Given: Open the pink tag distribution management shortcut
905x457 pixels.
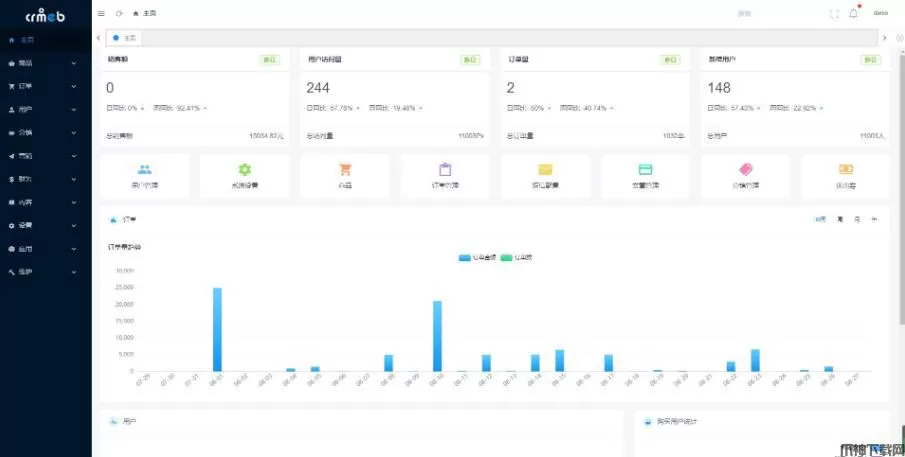Looking at the screenshot, I should point(746,177).
